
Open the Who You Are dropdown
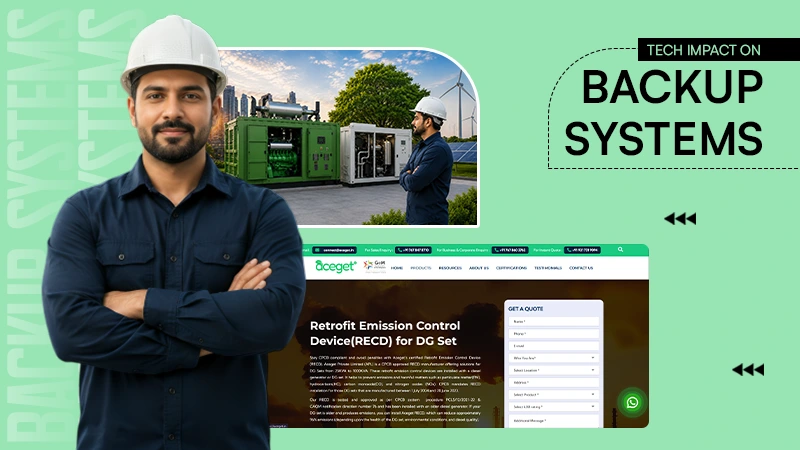pos(554,358)
